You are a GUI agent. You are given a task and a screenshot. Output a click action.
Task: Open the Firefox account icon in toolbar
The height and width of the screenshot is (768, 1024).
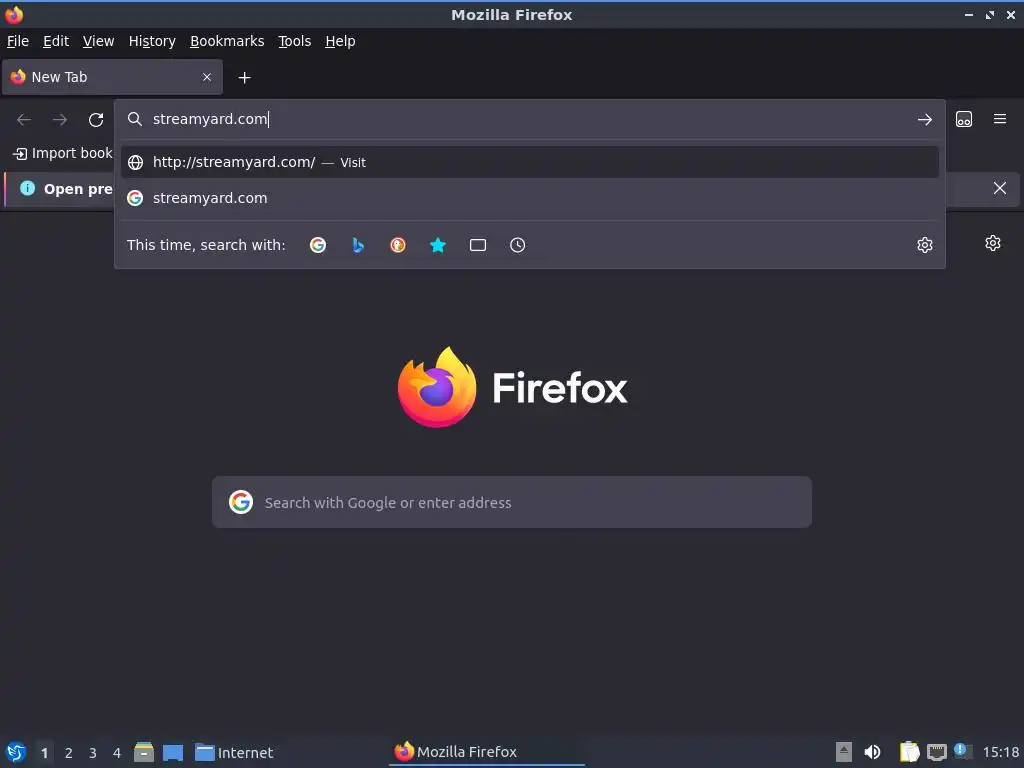(964, 119)
